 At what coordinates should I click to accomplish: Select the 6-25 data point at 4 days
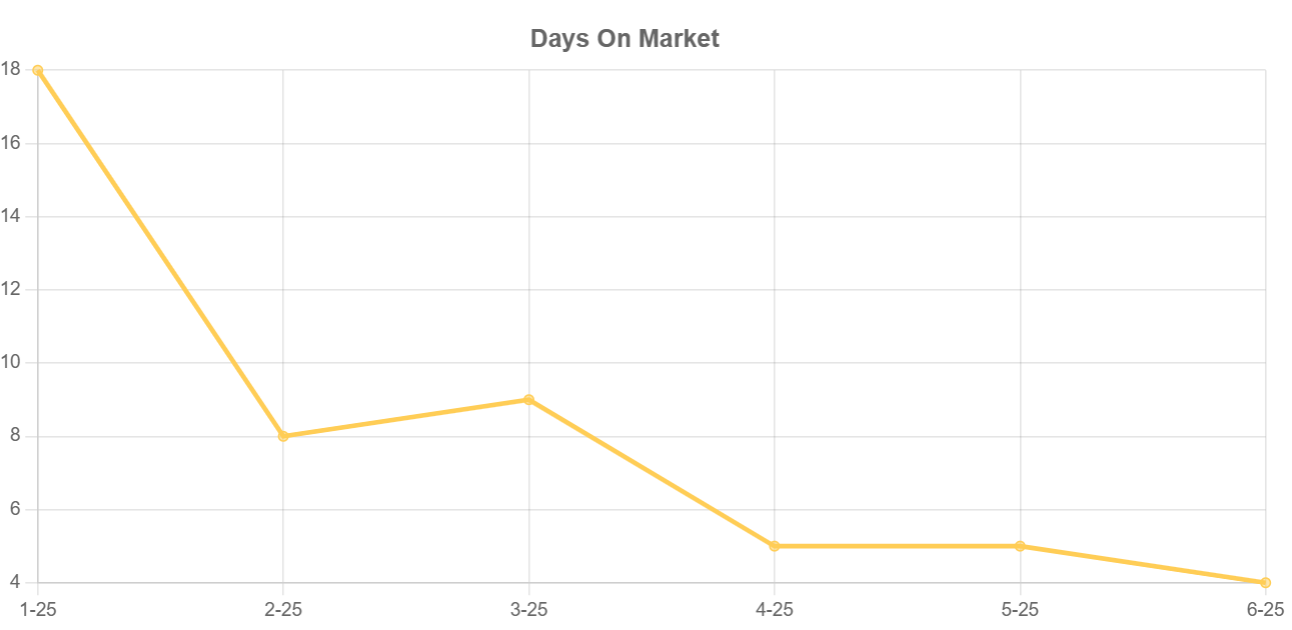click(x=1265, y=582)
